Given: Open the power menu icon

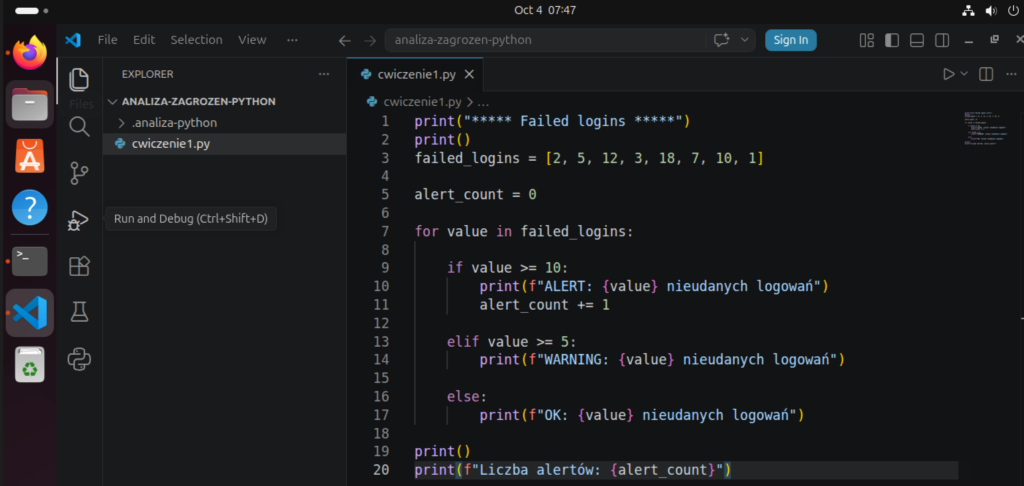Looking at the screenshot, I should [1012, 10].
